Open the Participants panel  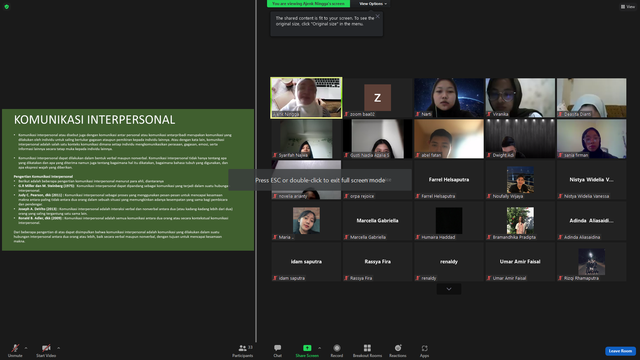coord(243,351)
